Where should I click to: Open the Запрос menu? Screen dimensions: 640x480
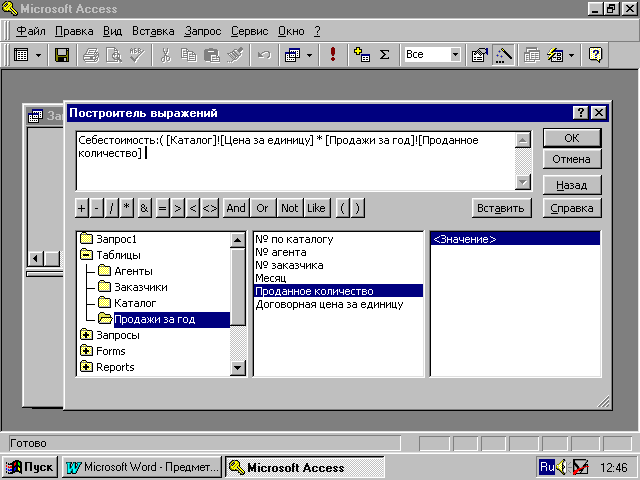[202, 31]
